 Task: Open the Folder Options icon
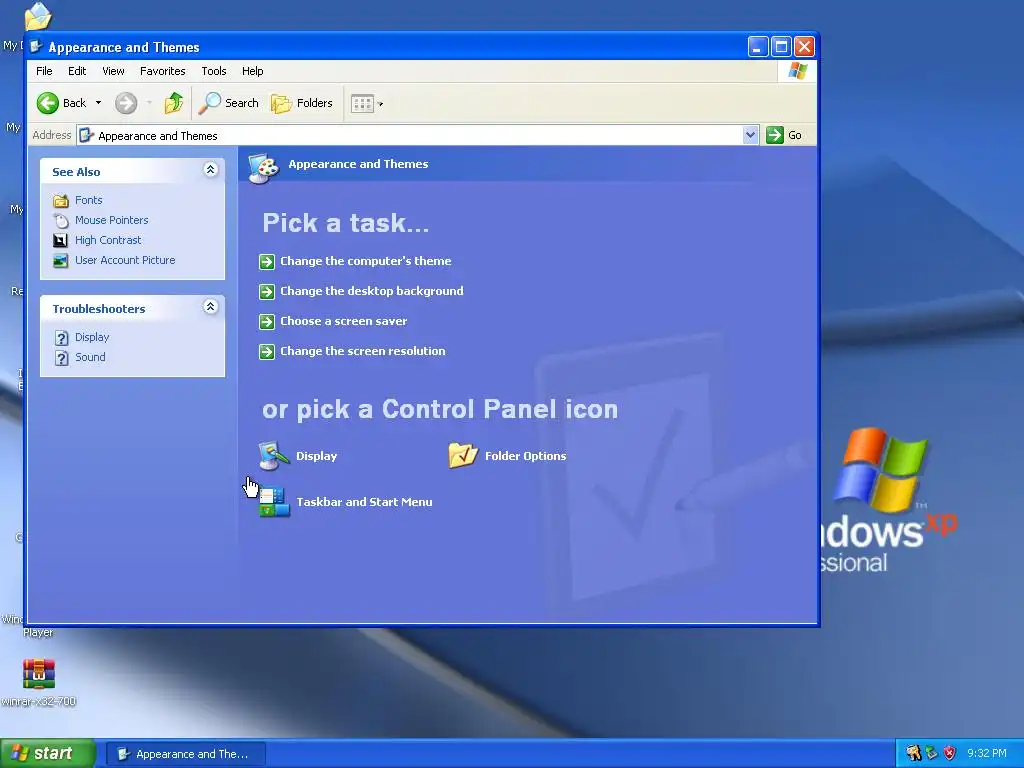464,455
